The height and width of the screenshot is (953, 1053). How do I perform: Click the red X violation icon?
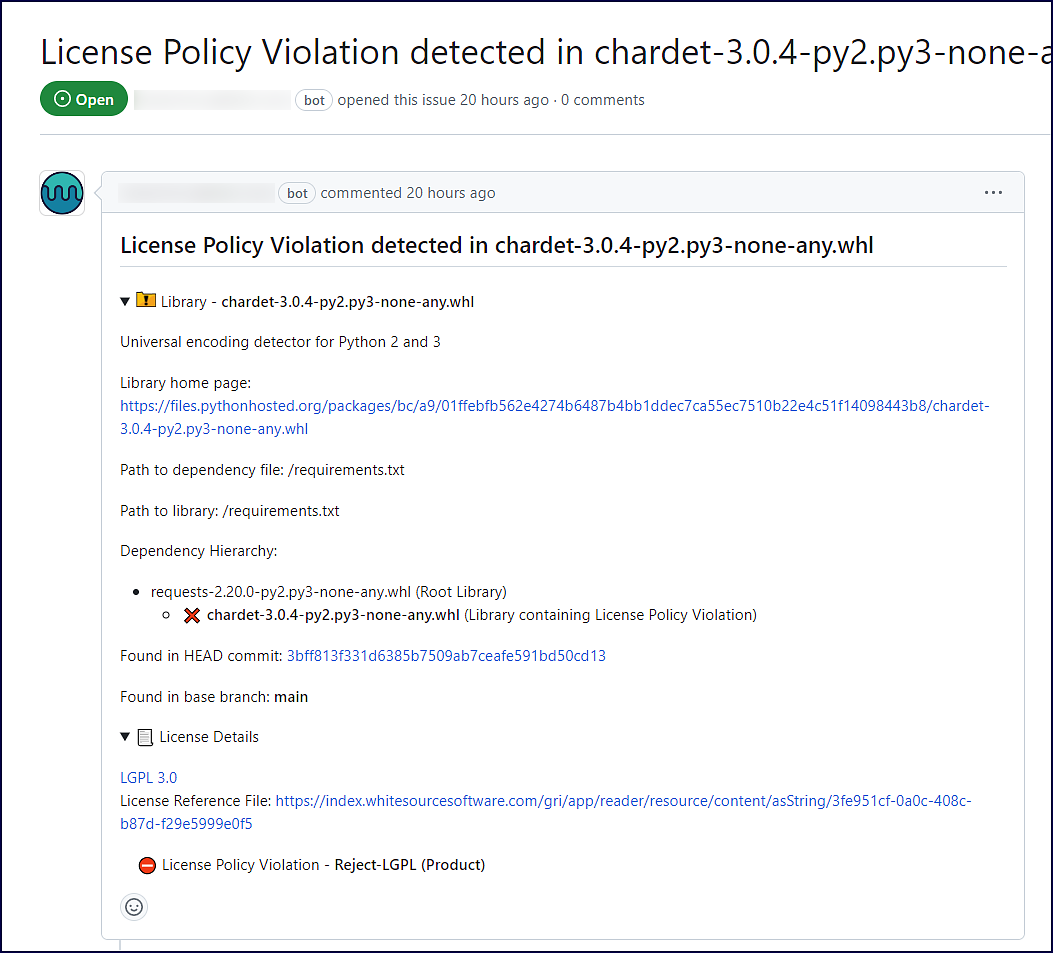(193, 615)
